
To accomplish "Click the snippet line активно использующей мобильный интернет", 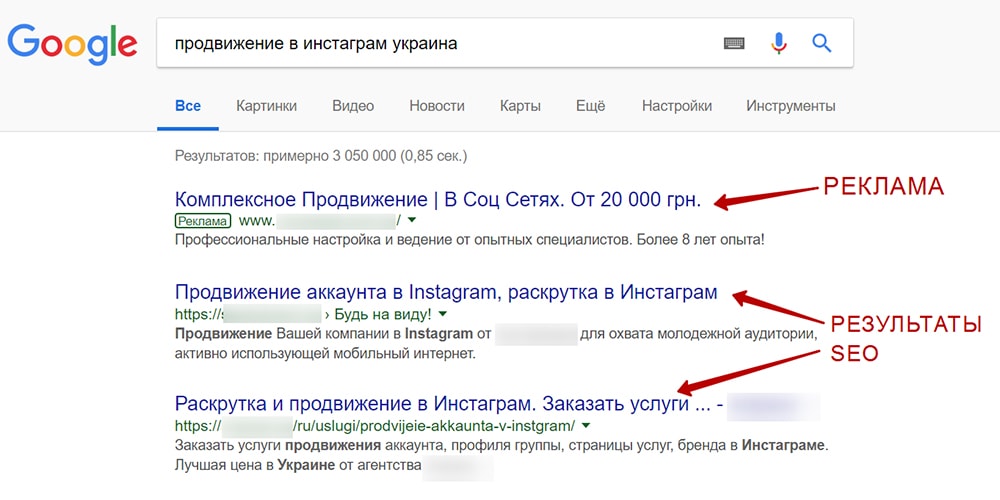I will click(325, 353).
